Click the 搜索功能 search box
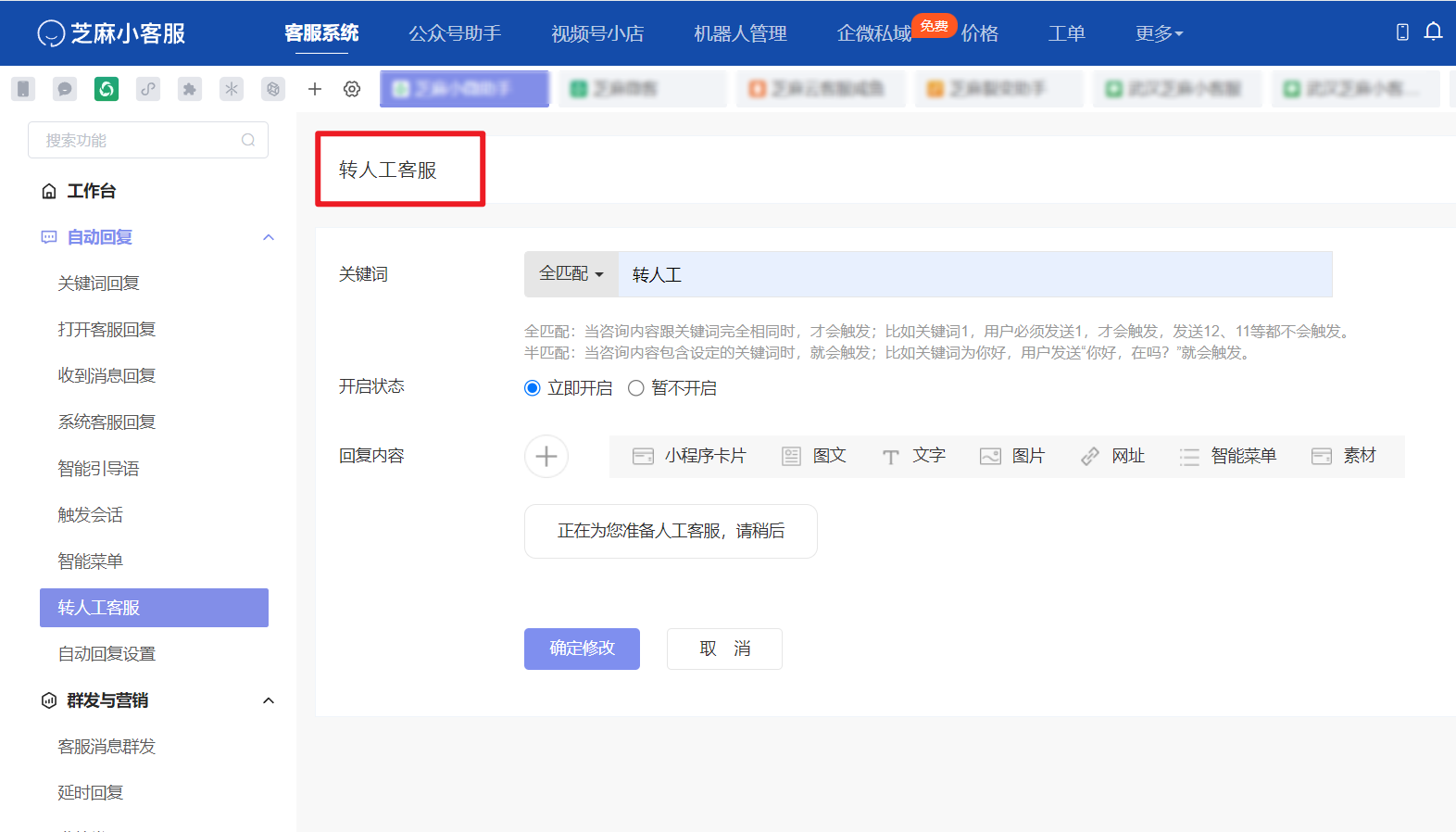This screenshot has width=1456, height=832. tap(148, 140)
